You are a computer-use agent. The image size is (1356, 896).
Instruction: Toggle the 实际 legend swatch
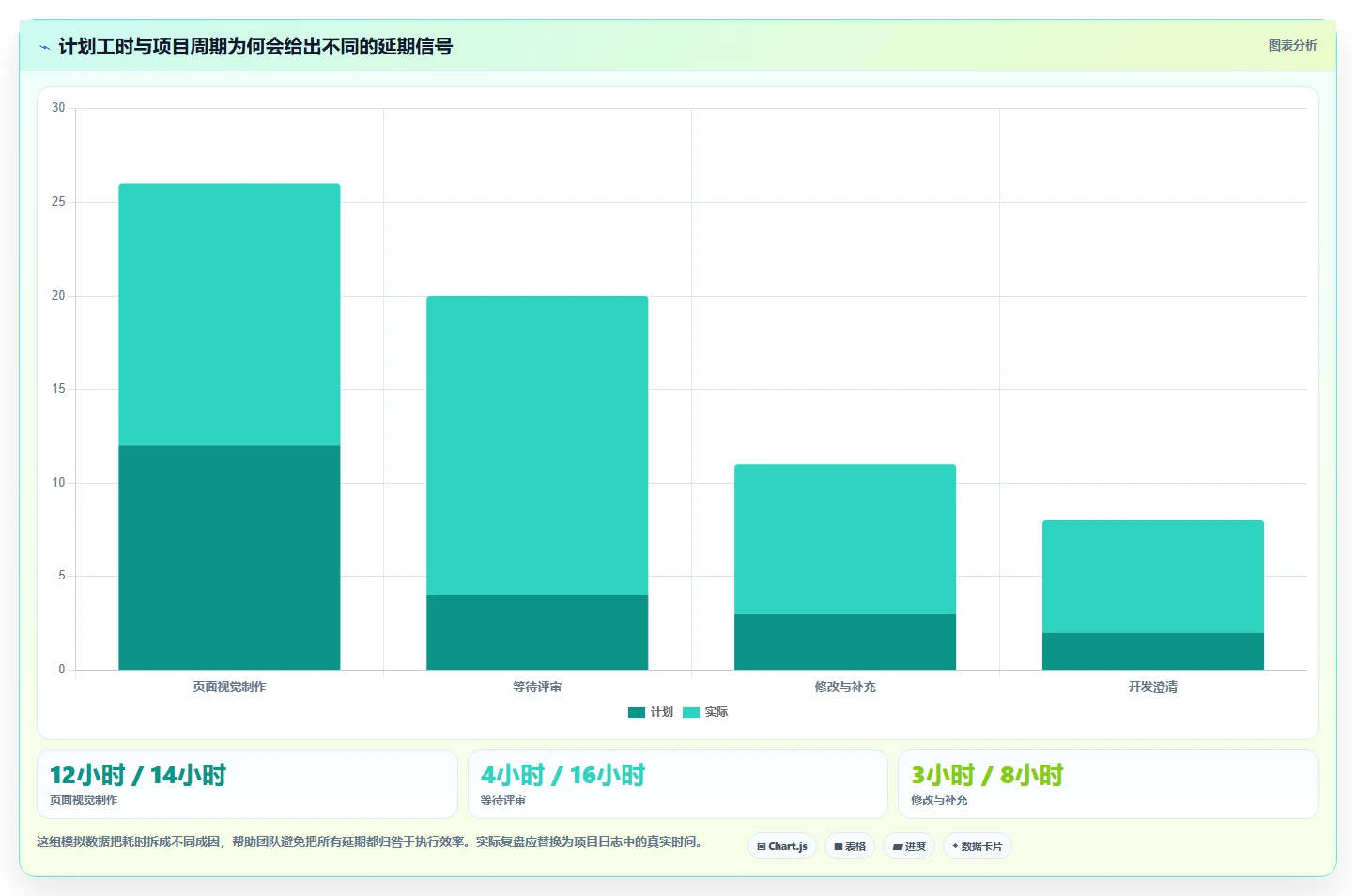[x=691, y=712]
